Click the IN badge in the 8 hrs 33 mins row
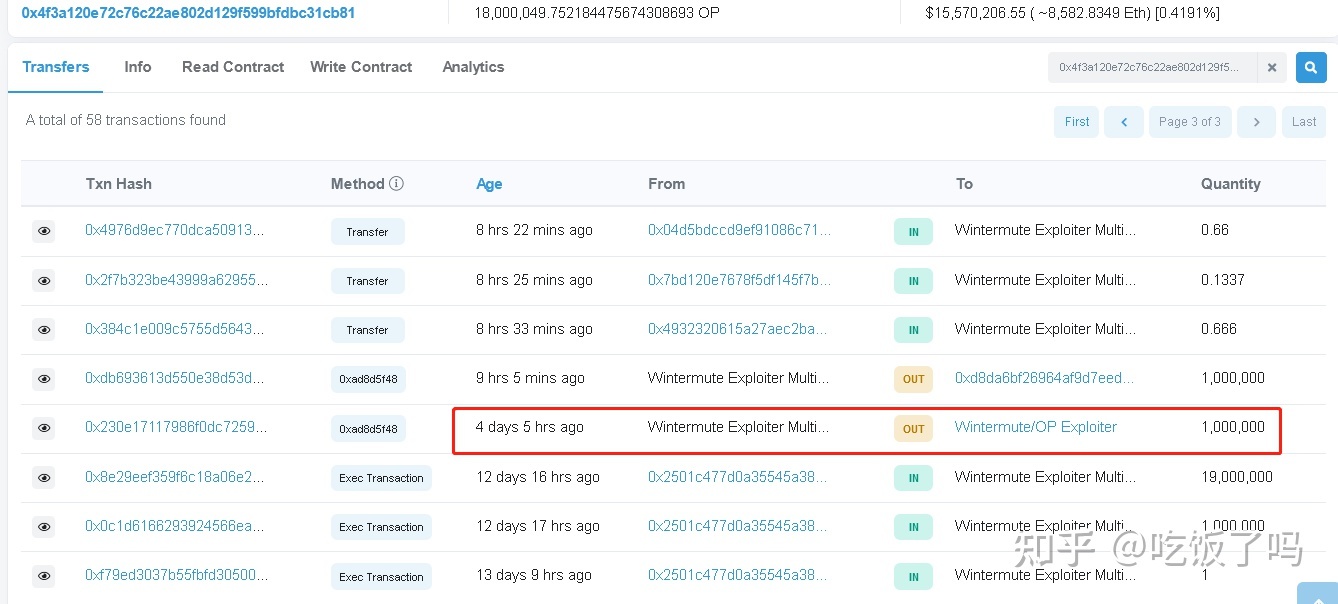Viewport: 1338px width, 604px height. point(913,330)
